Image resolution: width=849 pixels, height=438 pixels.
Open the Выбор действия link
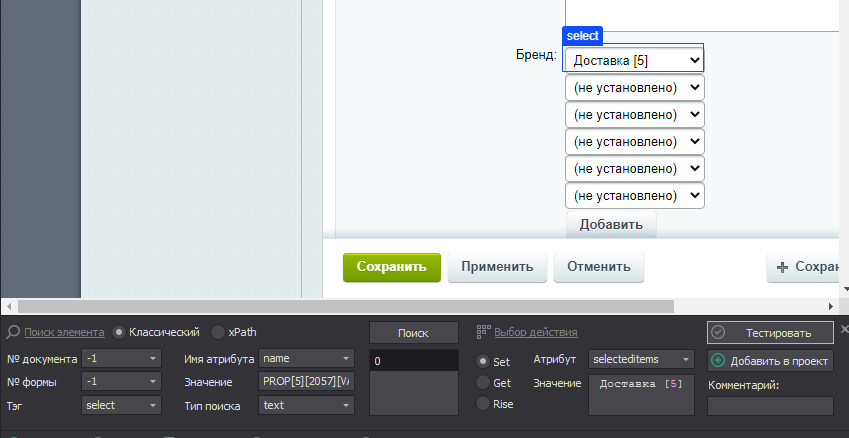(x=535, y=332)
